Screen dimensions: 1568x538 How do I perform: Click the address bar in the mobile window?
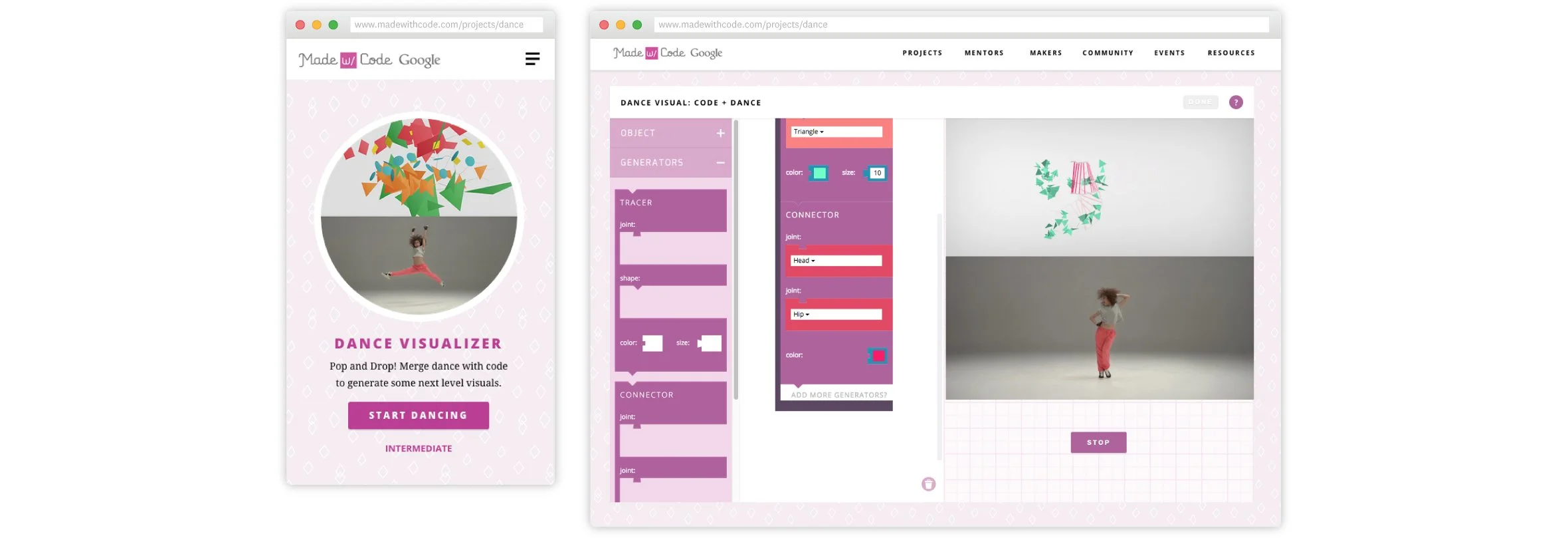[x=446, y=25]
